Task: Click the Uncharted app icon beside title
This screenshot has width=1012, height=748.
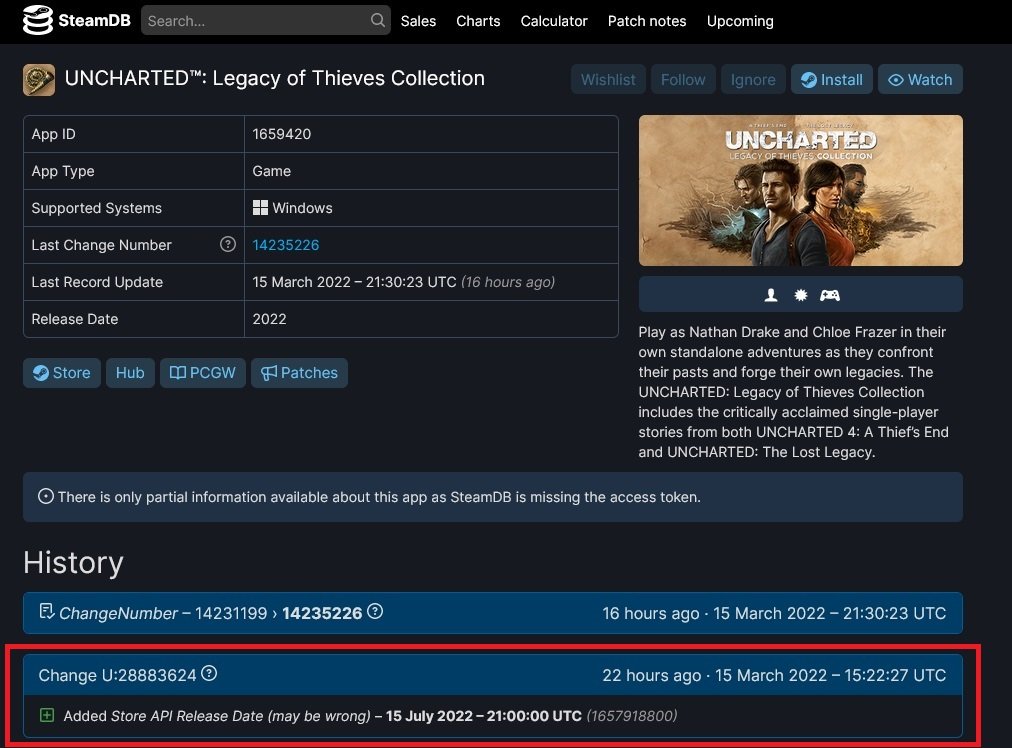Action: (39, 79)
